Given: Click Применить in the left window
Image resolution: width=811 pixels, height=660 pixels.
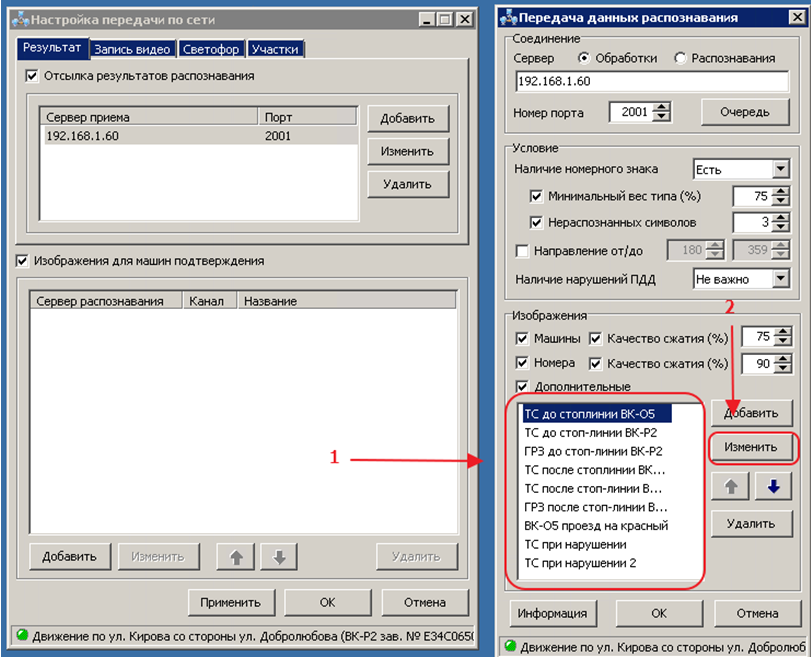Looking at the screenshot, I should tap(230, 602).
